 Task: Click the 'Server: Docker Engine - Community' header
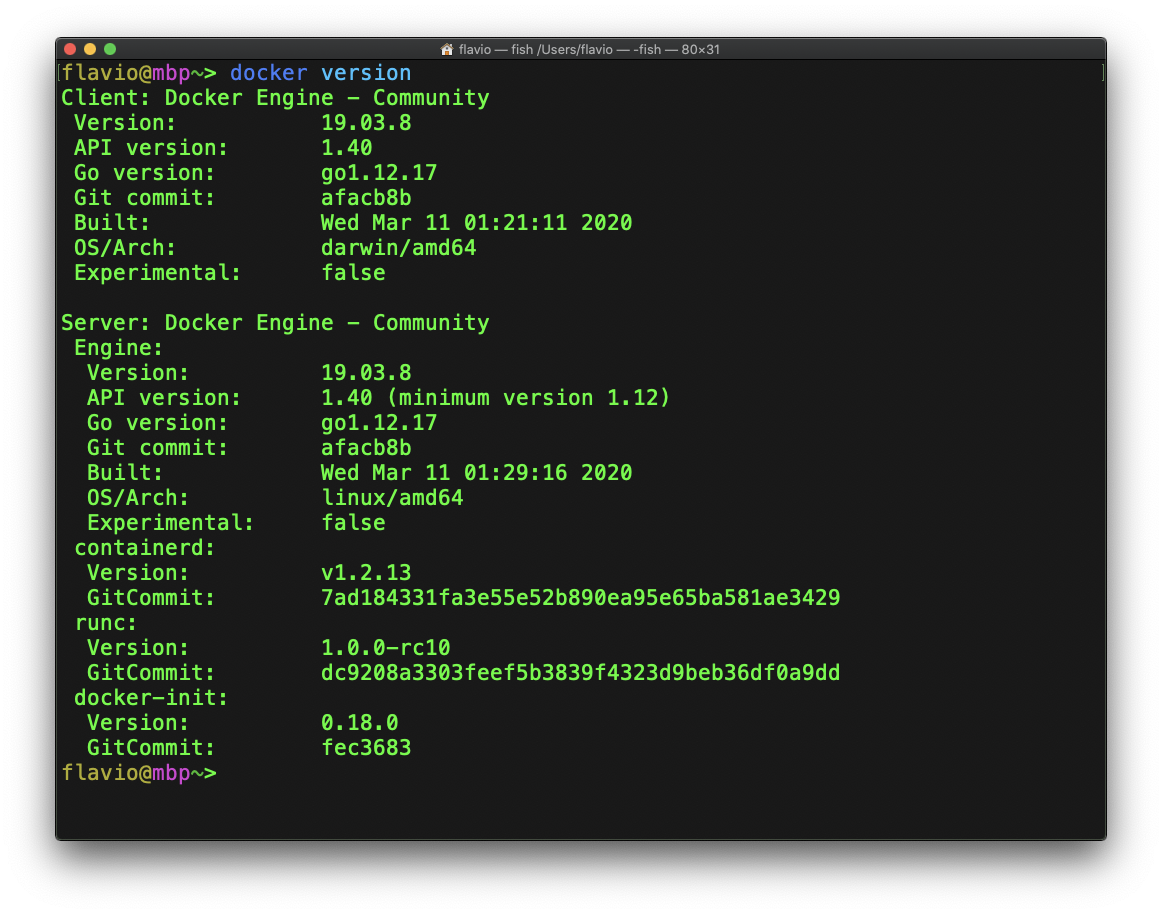pyautogui.click(x=275, y=323)
